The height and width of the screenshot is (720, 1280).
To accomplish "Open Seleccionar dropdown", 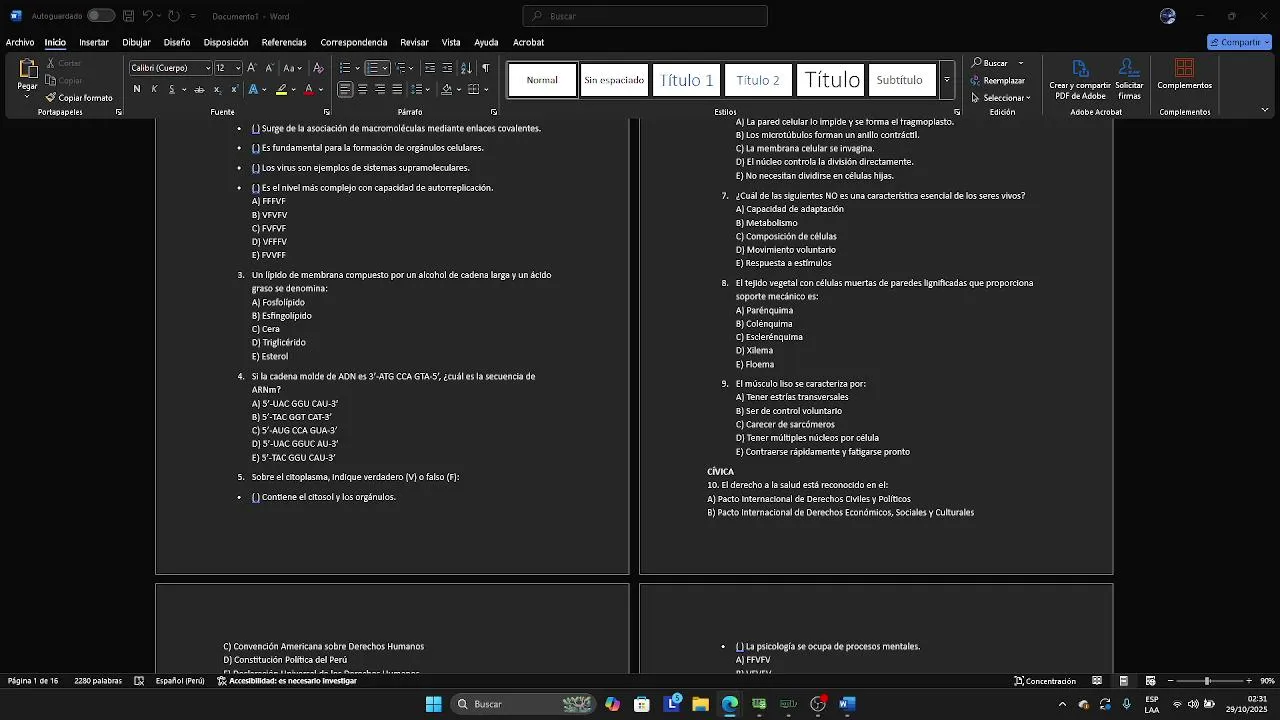I will (x=1001, y=98).
